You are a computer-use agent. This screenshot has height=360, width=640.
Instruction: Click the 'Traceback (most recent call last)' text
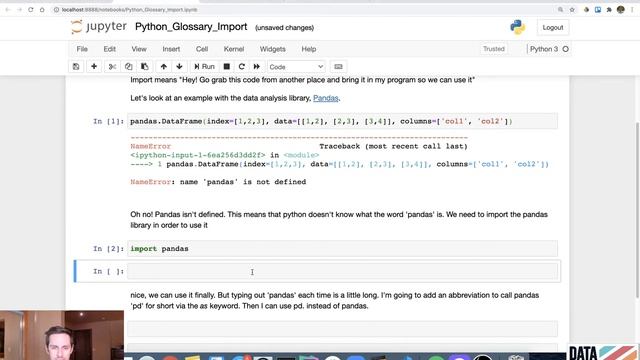(x=393, y=146)
